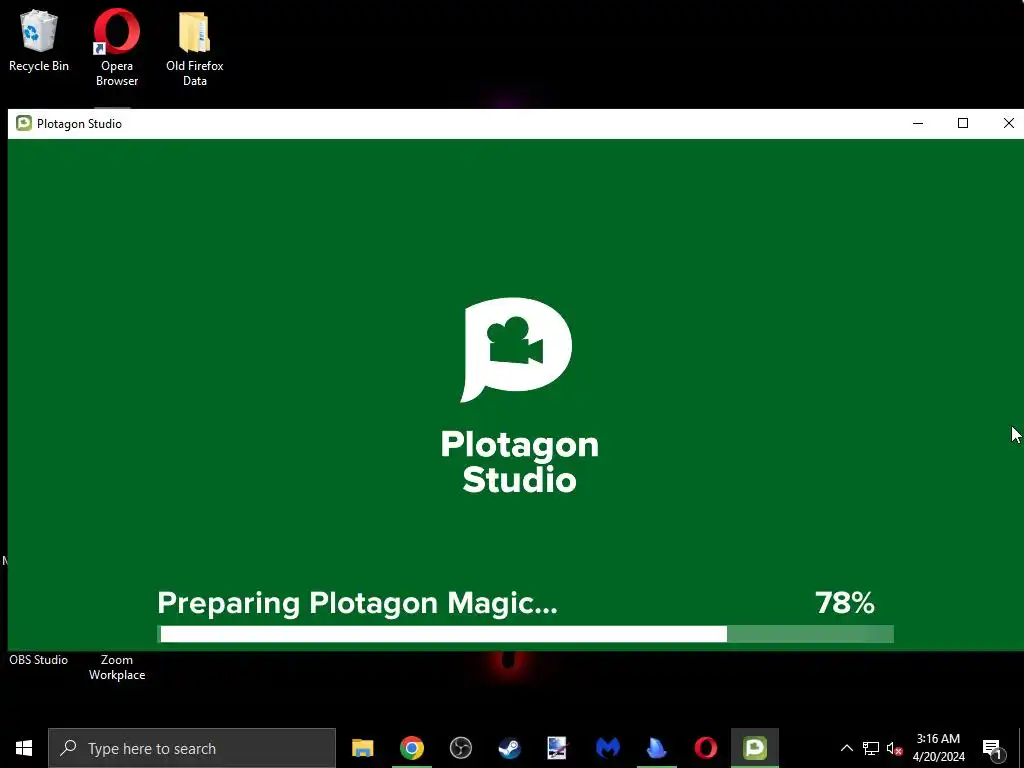The height and width of the screenshot is (768, 1024).
Task: Open the network status tray icon
Action: [x=871, y=748]
